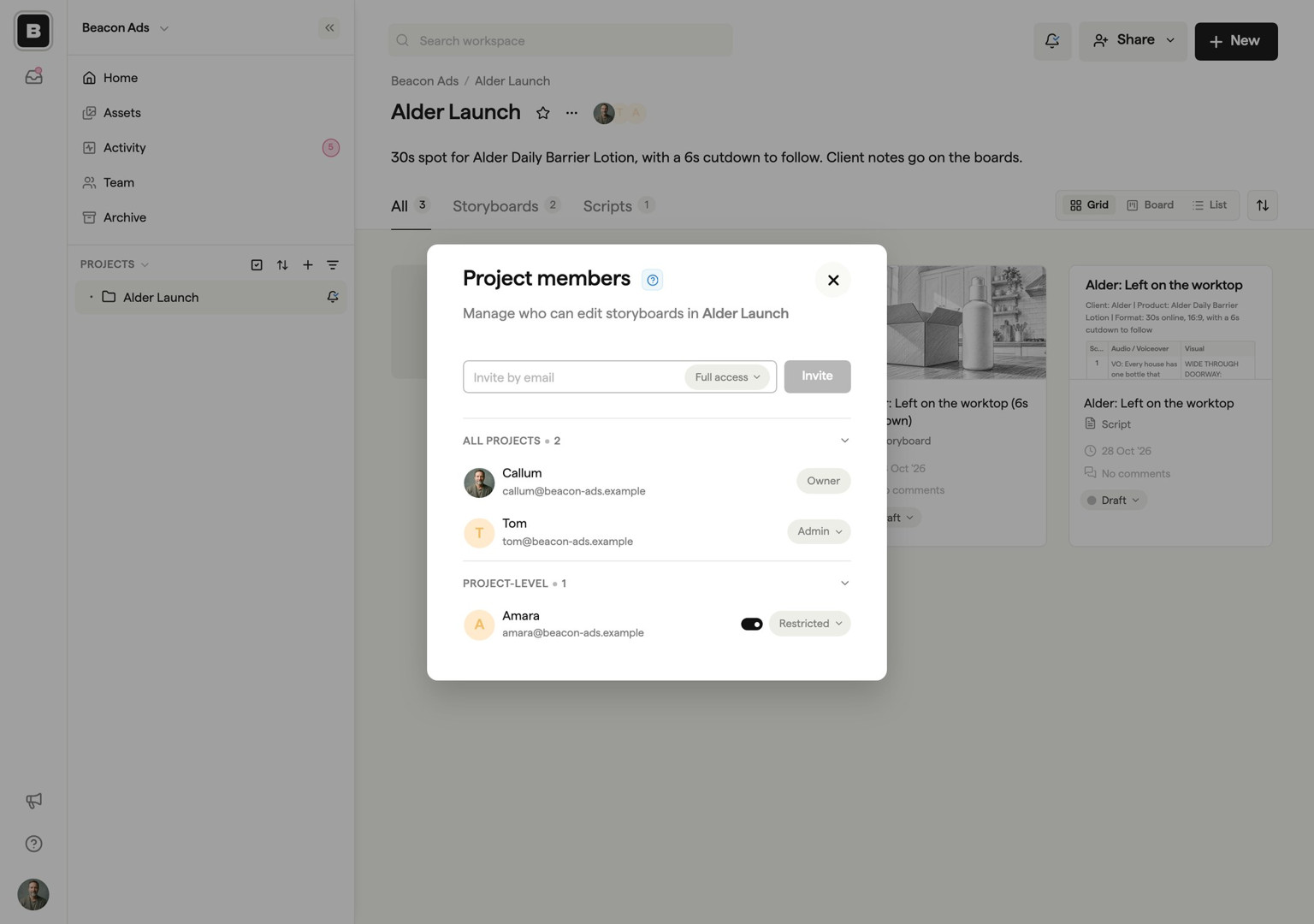The height and width of the screenshot is (924, 1314).
Task: Go to Home in sidebar
Action: (x=210, y=78)
